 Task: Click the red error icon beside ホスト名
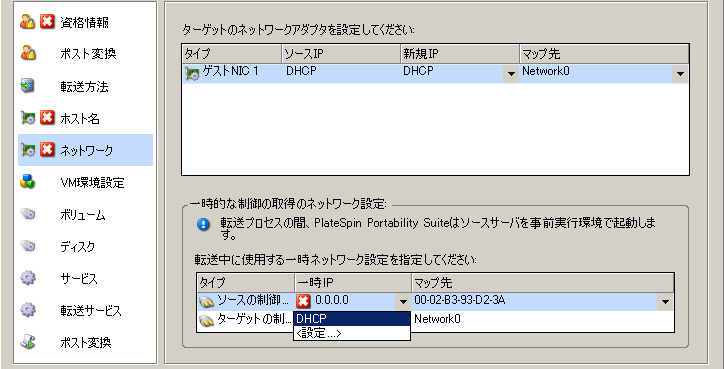47,118
